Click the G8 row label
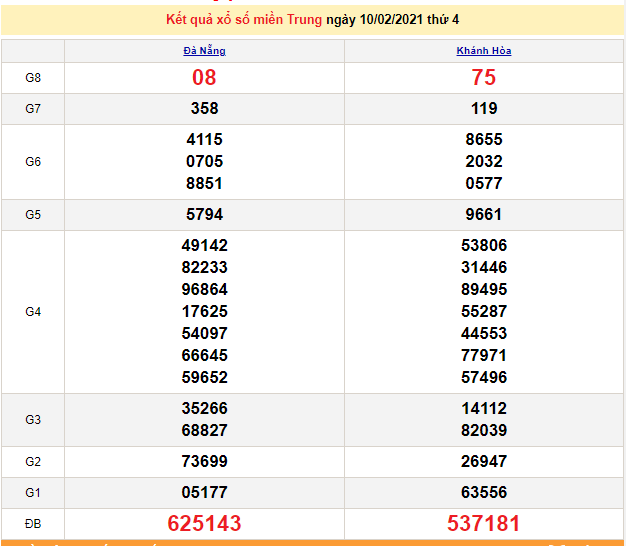Screen dimensions: 626x546 pyautogui.click(x=33, y=77)
